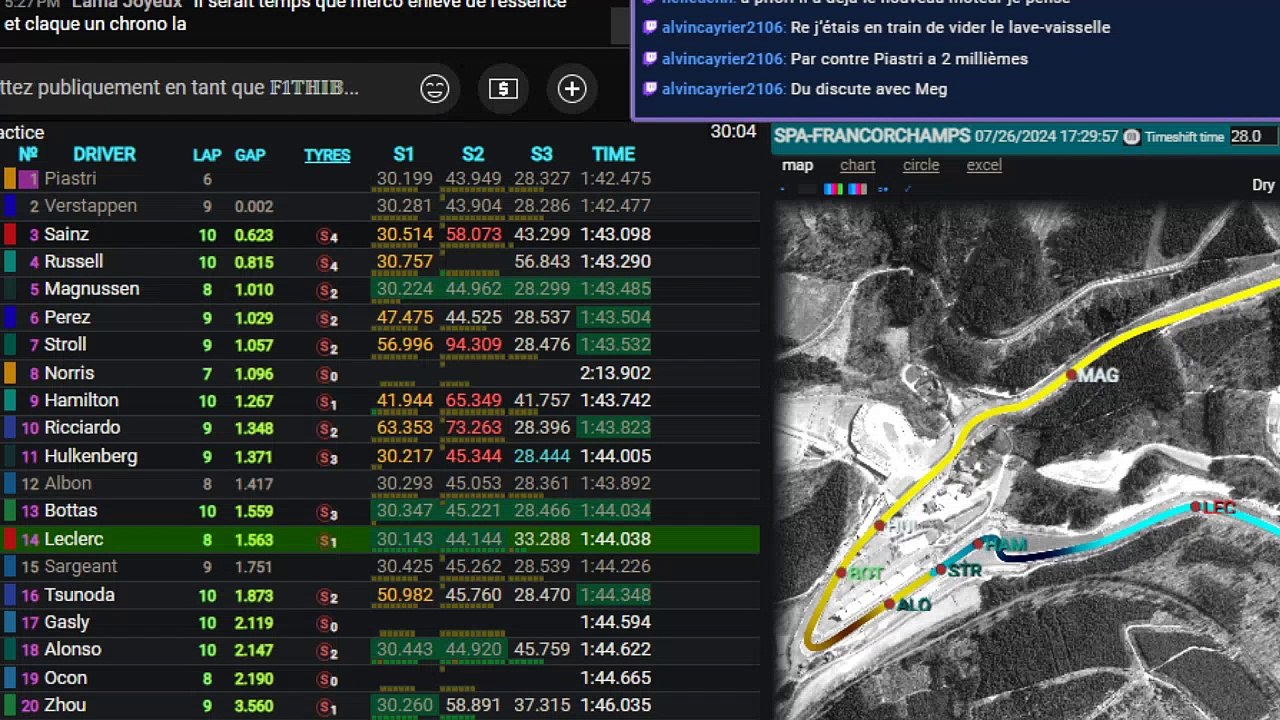
Task: Click the Twitch badge before 'Par contre Piastri'
Action: tap(650, 58)
